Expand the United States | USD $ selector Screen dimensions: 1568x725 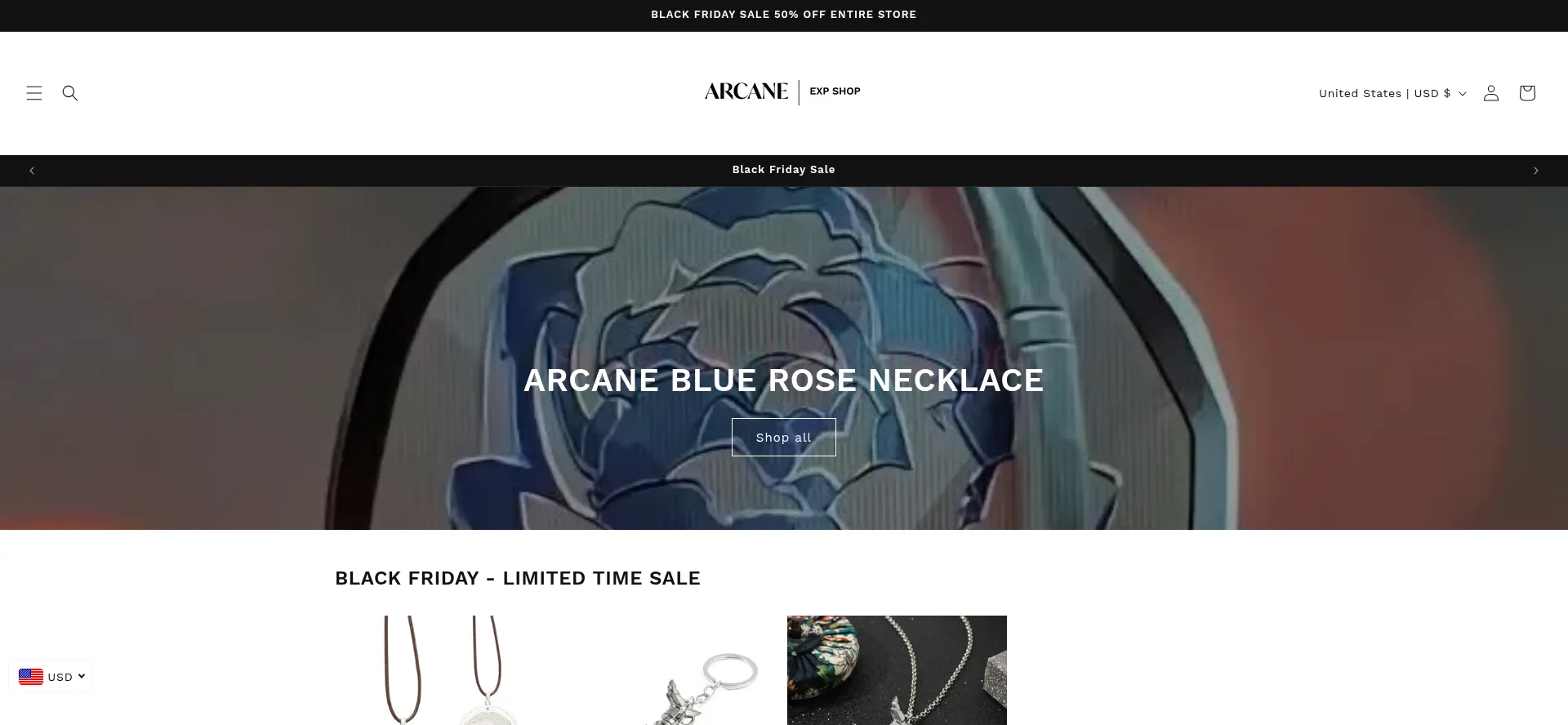pyautogui.click(x=1392, y=93)
